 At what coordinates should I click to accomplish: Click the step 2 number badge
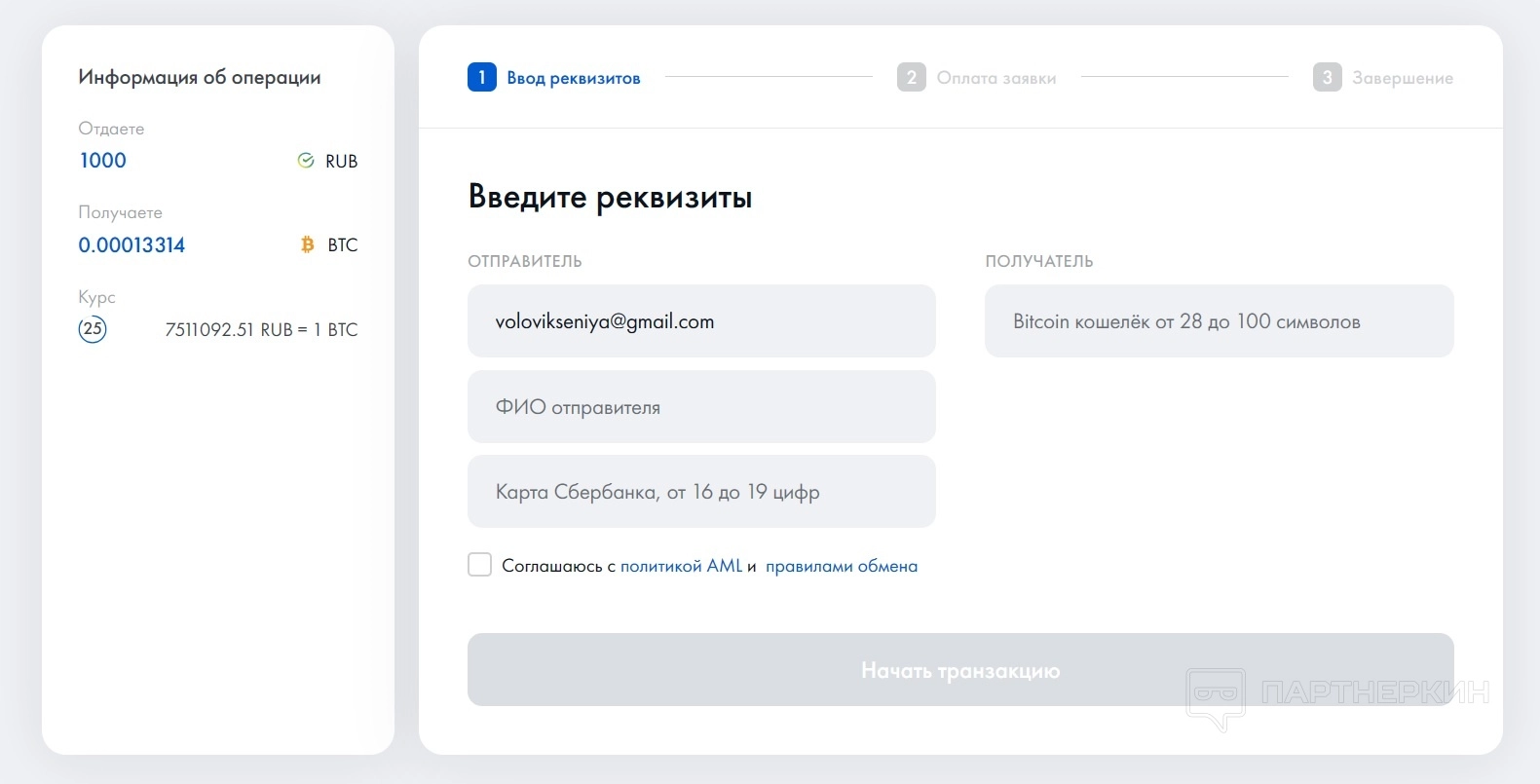coord(911,77)
